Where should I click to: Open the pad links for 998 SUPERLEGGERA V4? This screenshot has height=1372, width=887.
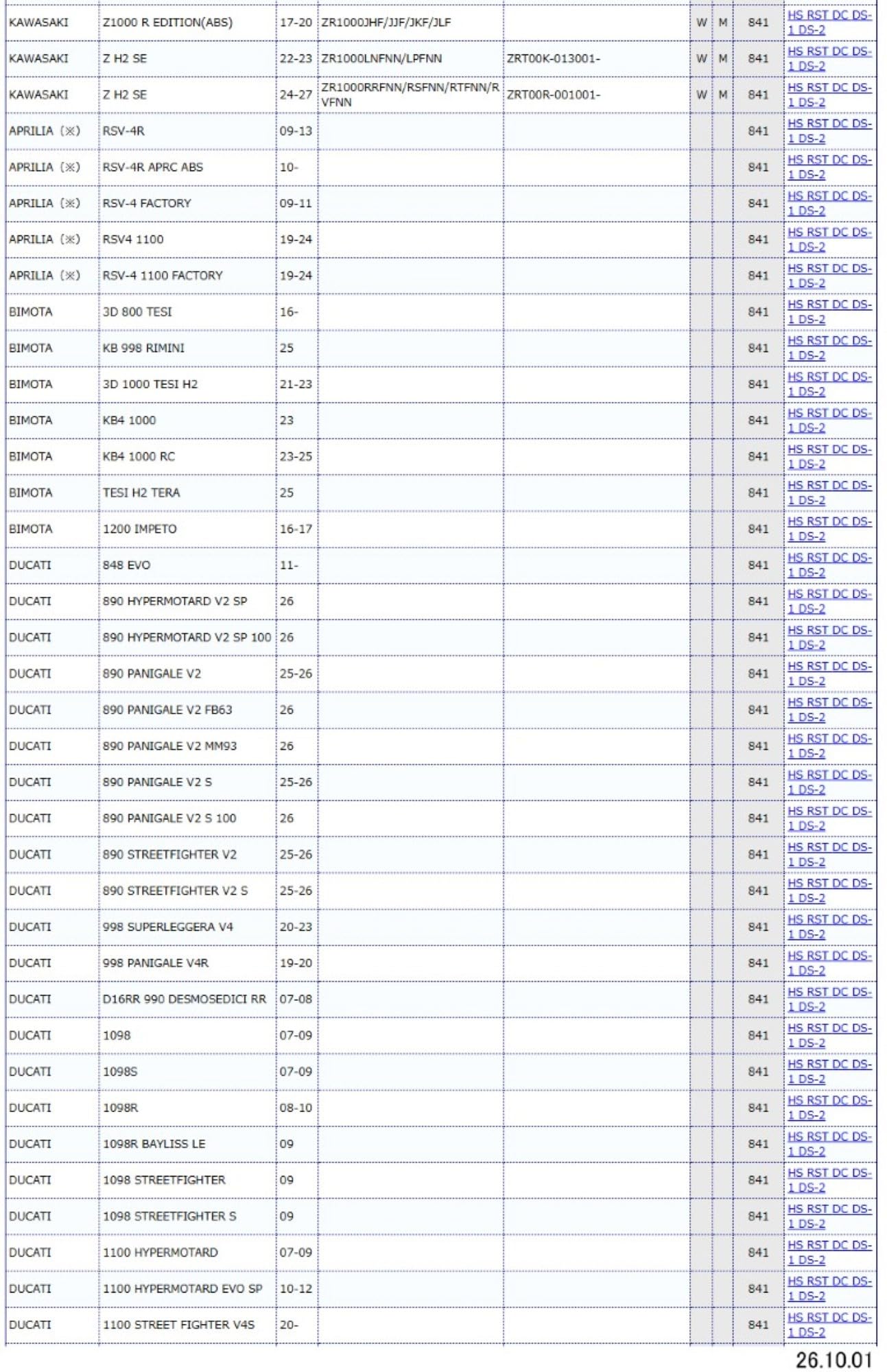(x=829, y=927)
